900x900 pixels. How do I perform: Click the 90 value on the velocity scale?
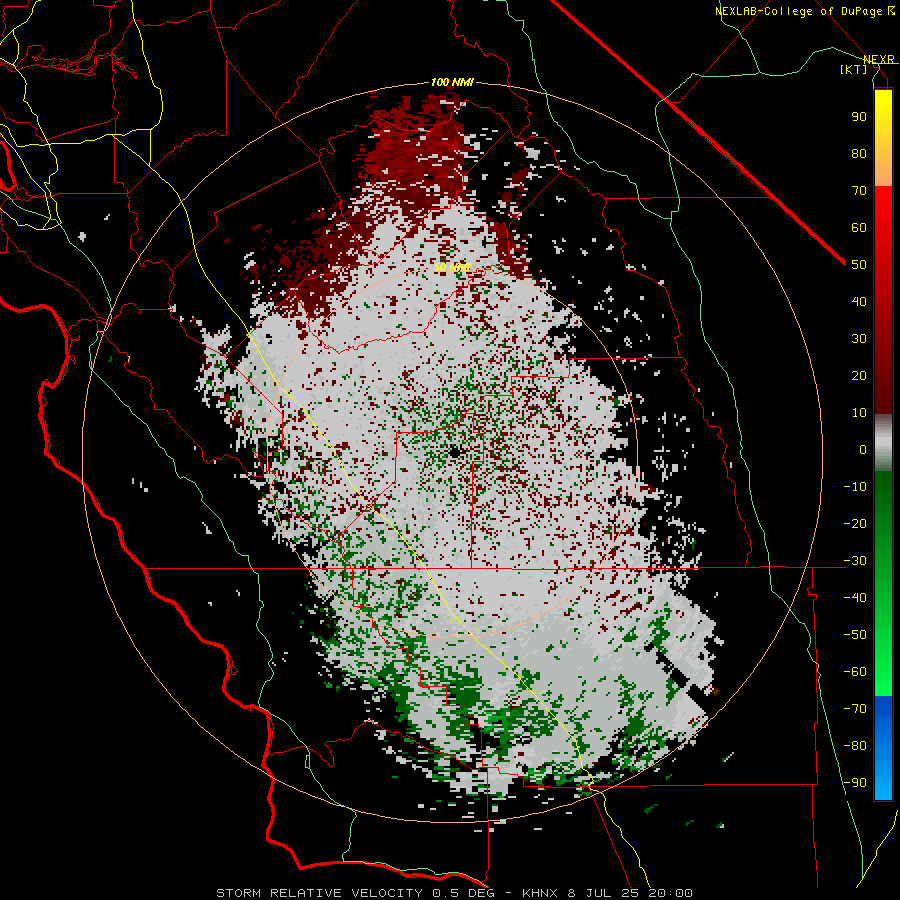[859, 117]
